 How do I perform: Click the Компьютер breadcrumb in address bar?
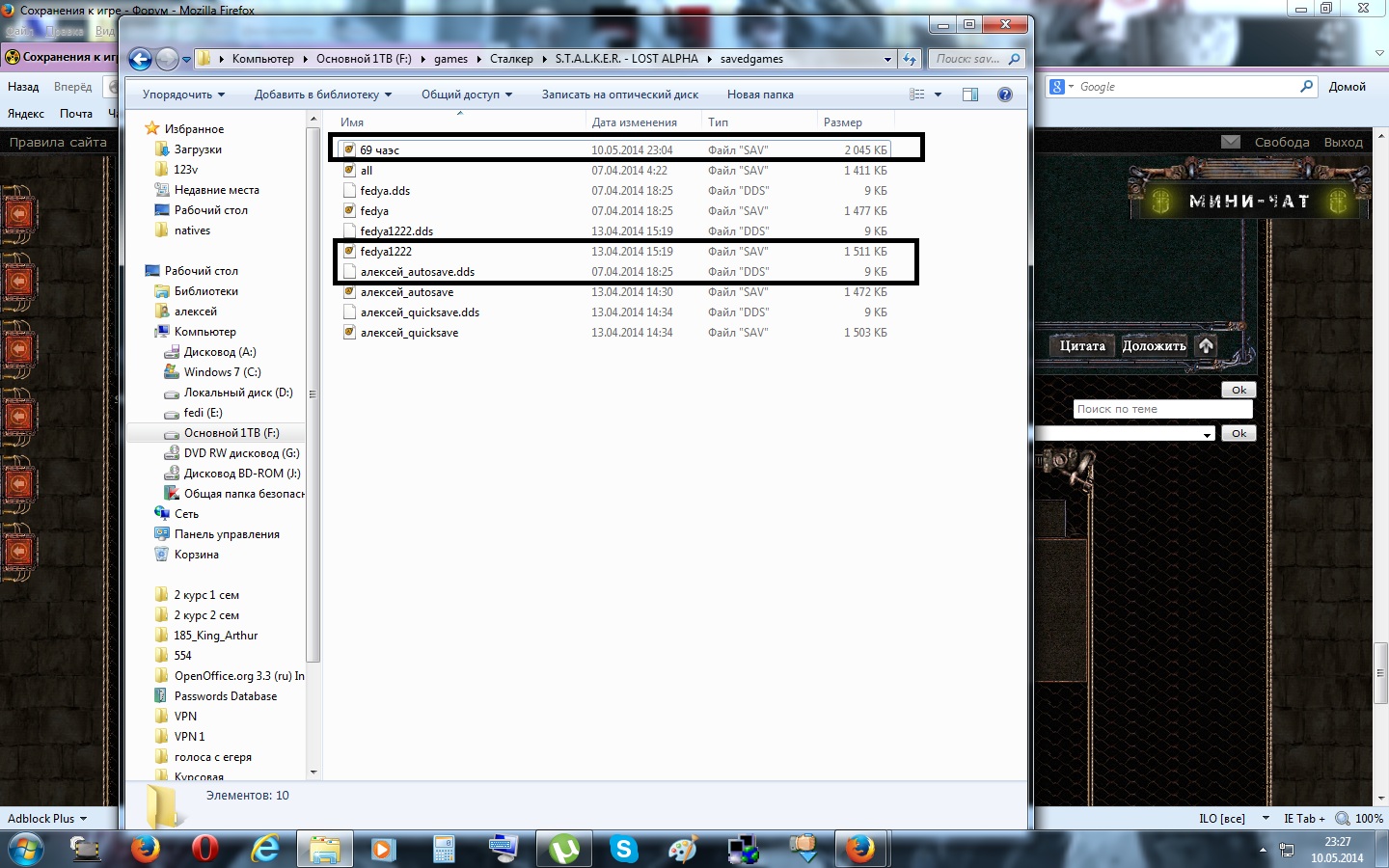262,59
